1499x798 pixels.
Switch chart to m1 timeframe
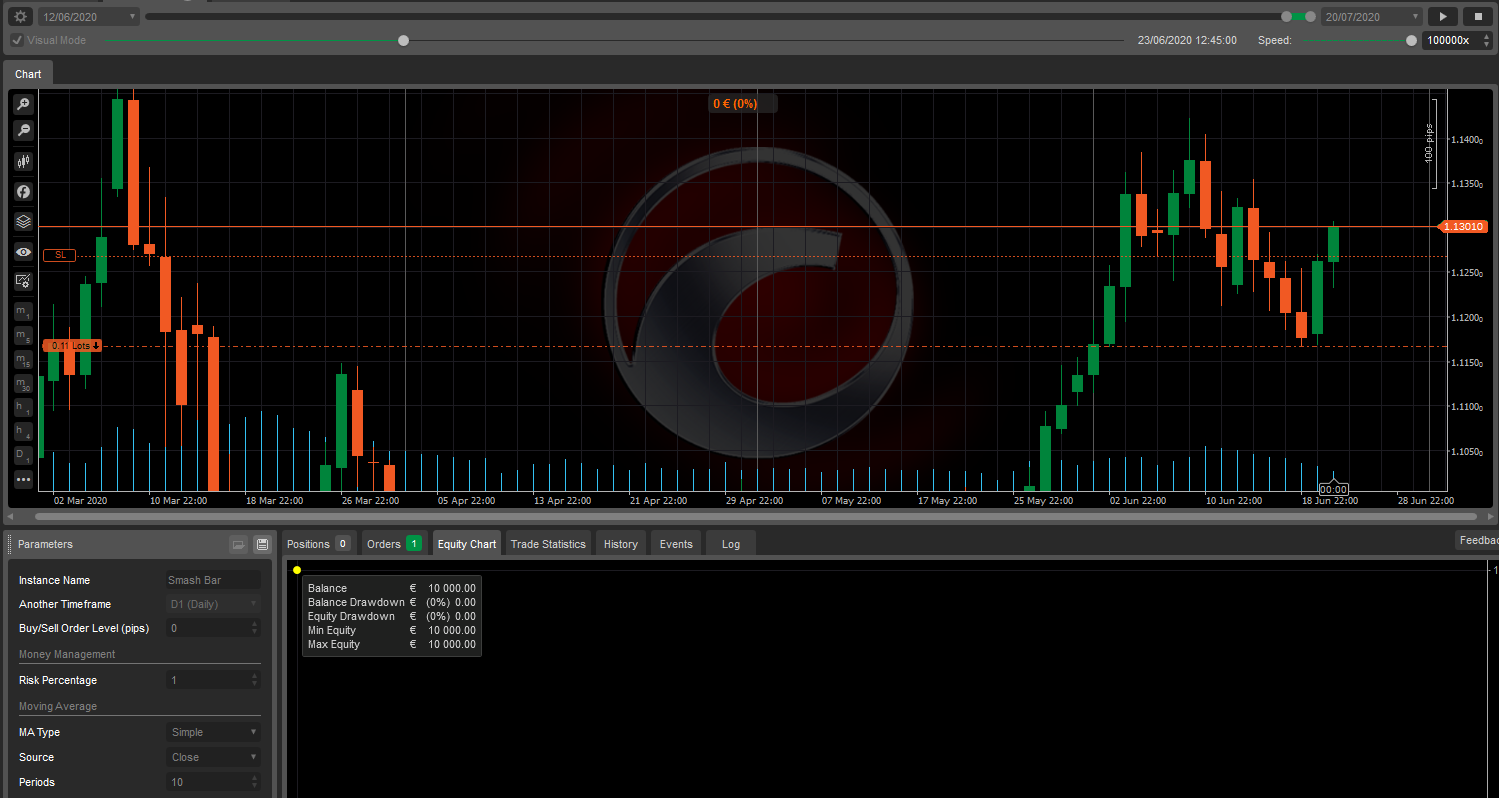23,311
